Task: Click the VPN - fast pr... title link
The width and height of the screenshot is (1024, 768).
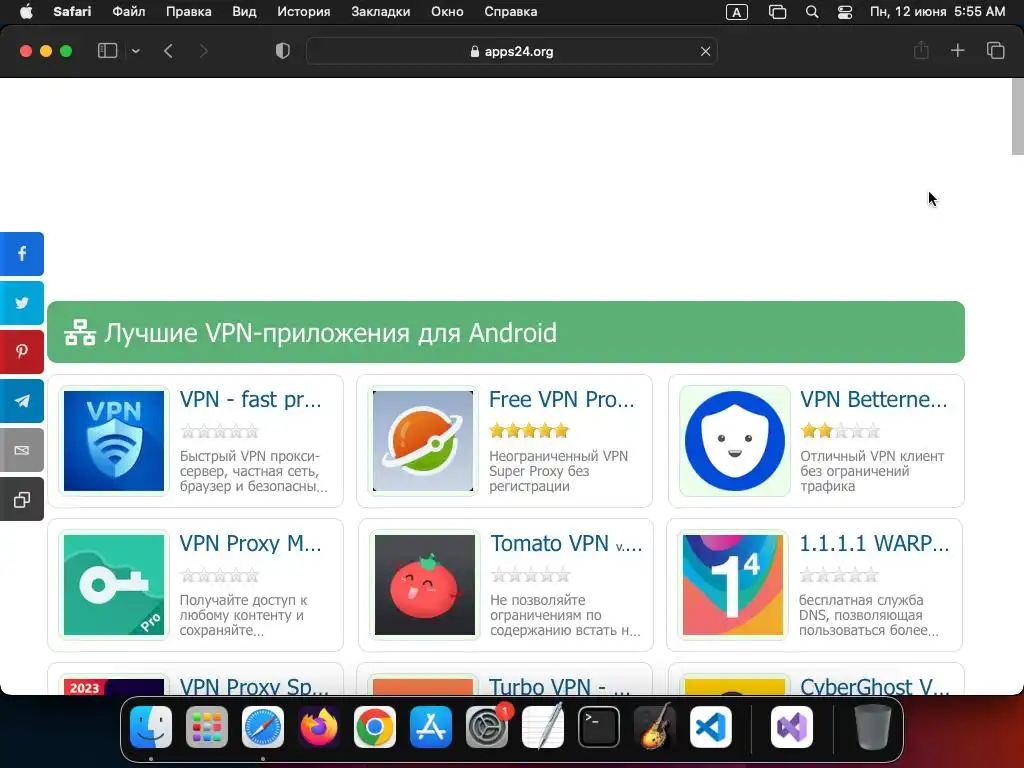Action: point(250,399)
